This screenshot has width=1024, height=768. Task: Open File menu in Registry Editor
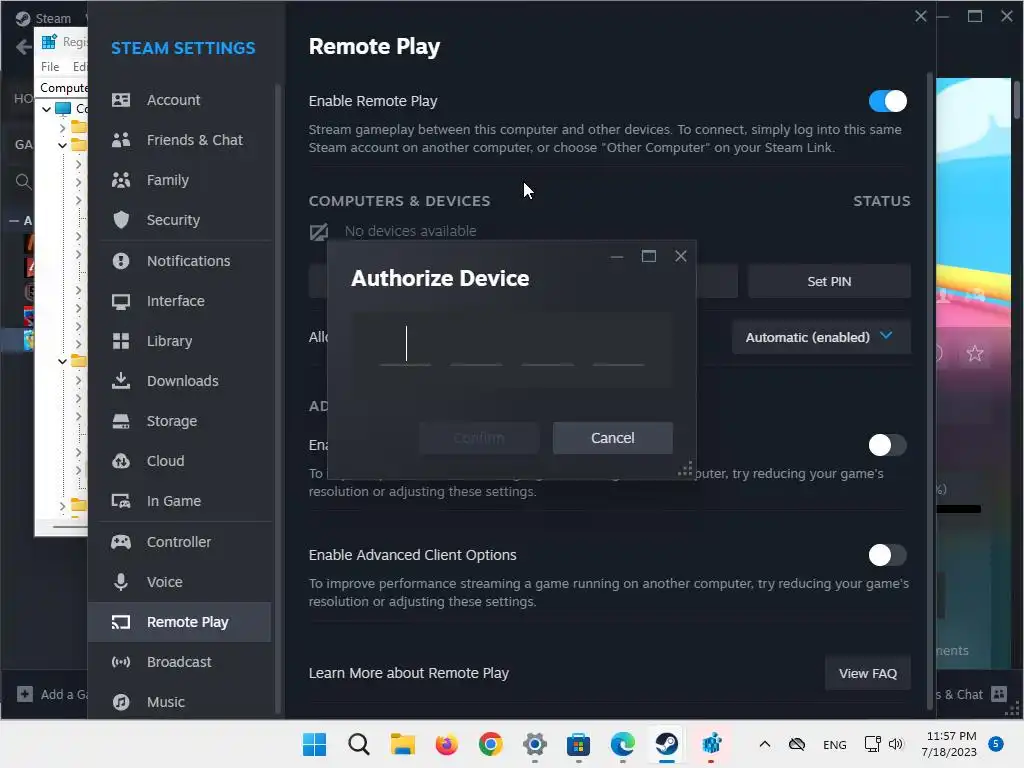click(x=50, y=67)
